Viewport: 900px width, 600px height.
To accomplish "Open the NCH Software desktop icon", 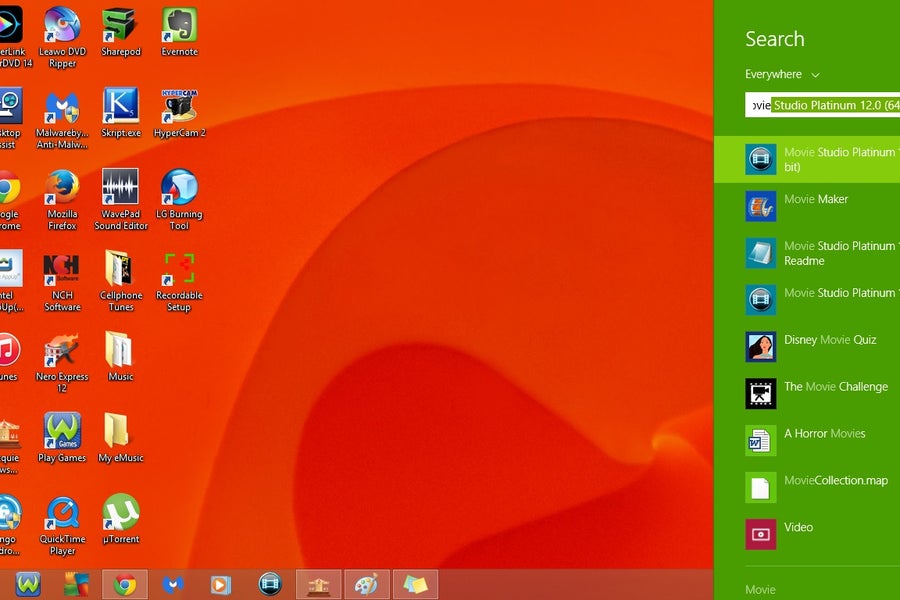I will pos(62,281).
